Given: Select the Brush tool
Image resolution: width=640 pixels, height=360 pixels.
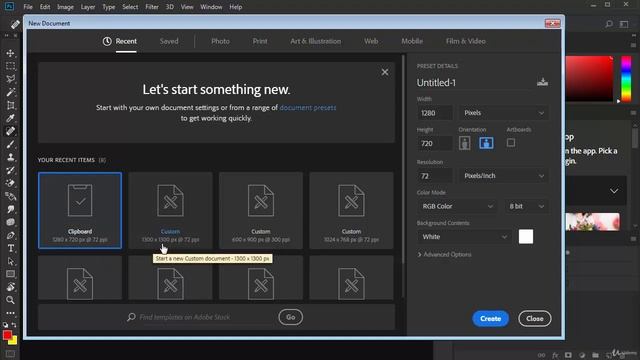Looking at the screenshot, I should tap(10, 144).
